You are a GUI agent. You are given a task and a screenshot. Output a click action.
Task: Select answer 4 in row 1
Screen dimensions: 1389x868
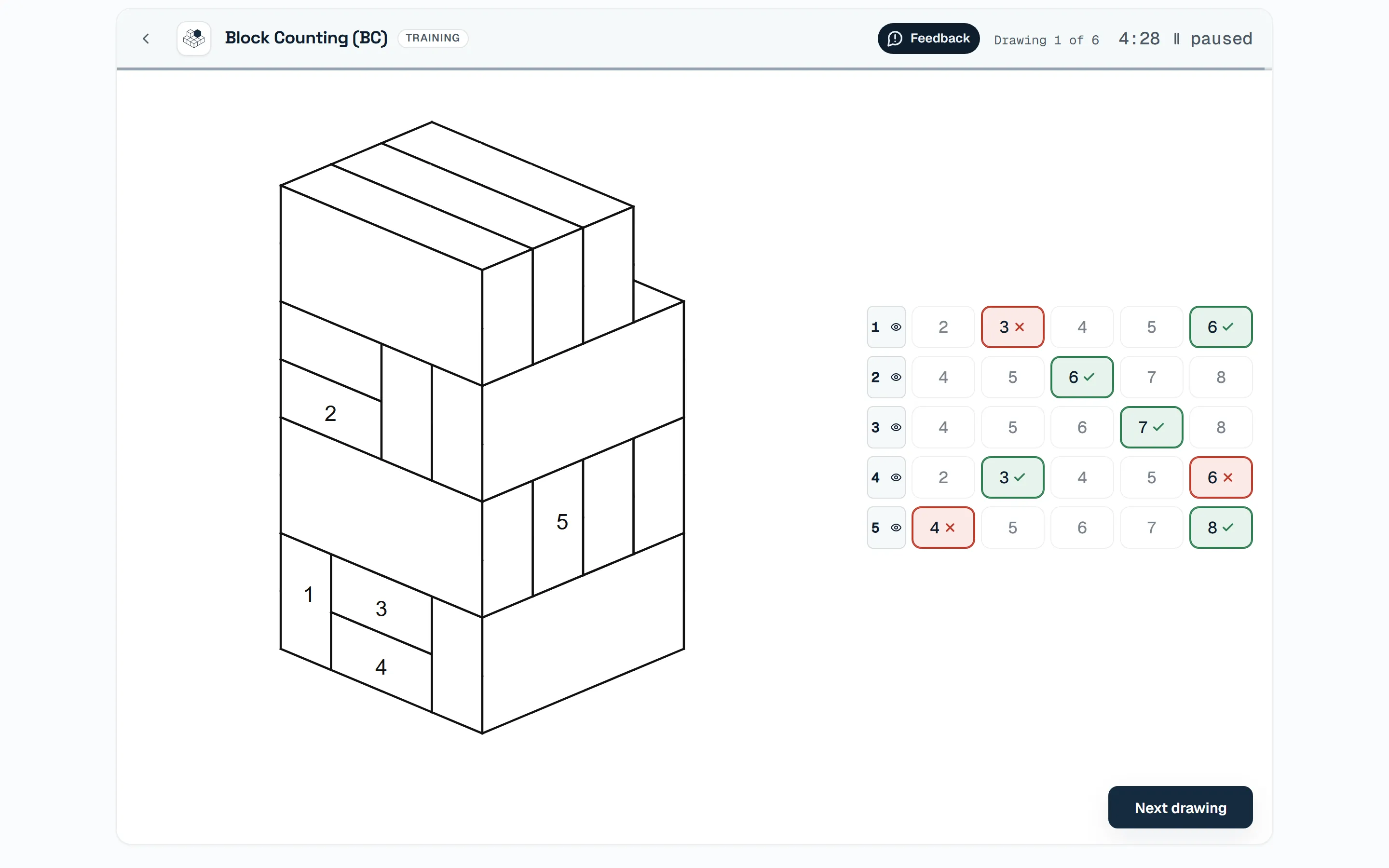click(x=1082, y=327)
